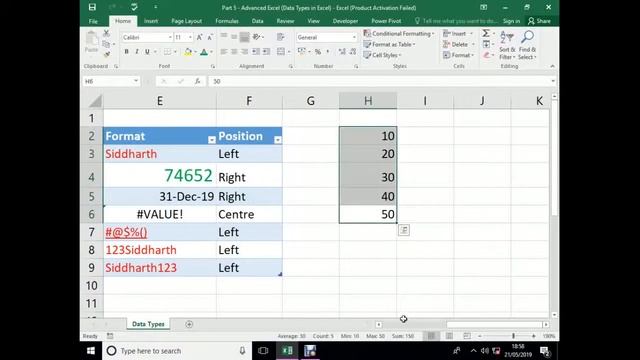Click the Decrease Decimal icon

353,52
